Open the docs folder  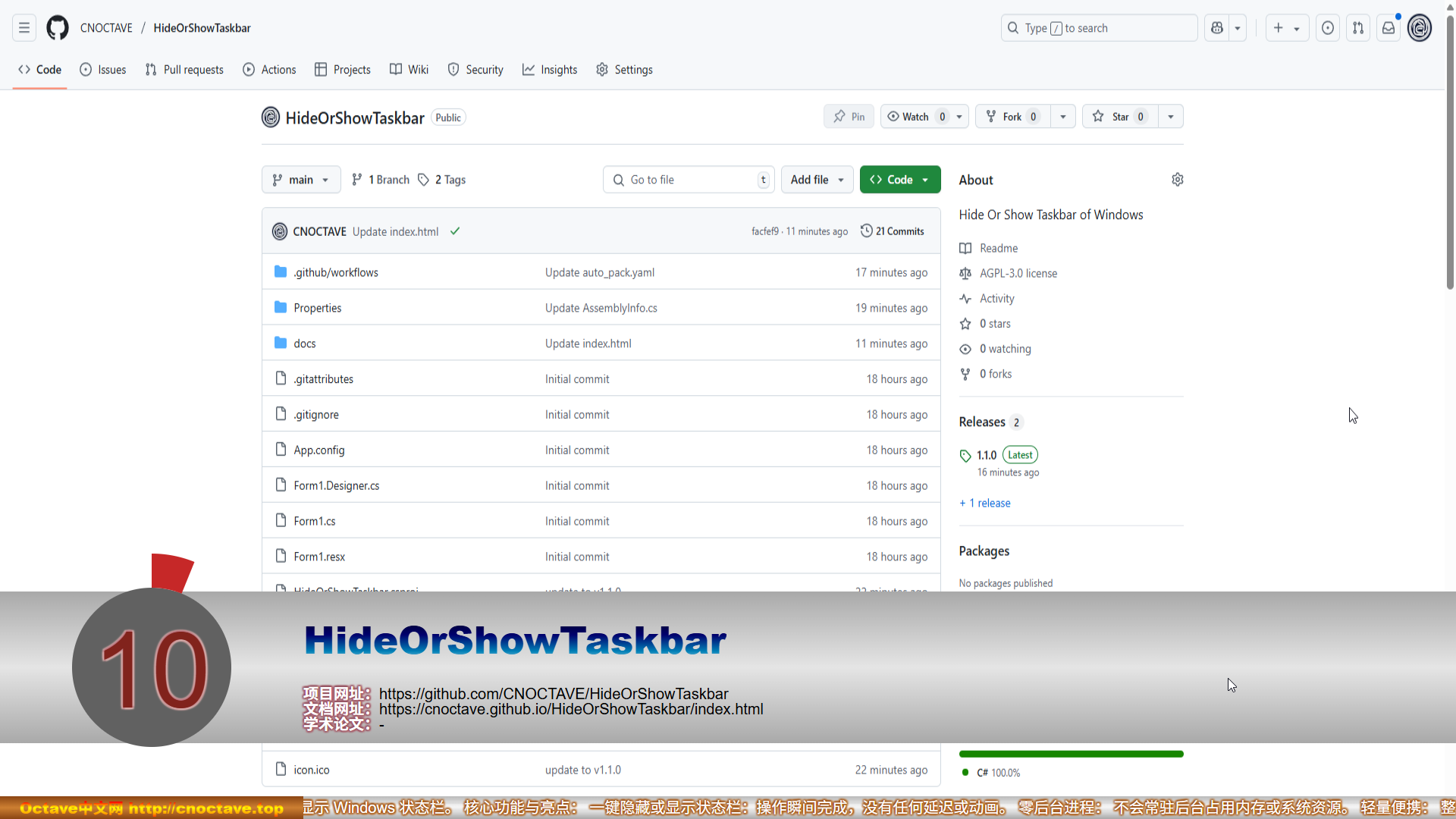click(x=305, y=344)
